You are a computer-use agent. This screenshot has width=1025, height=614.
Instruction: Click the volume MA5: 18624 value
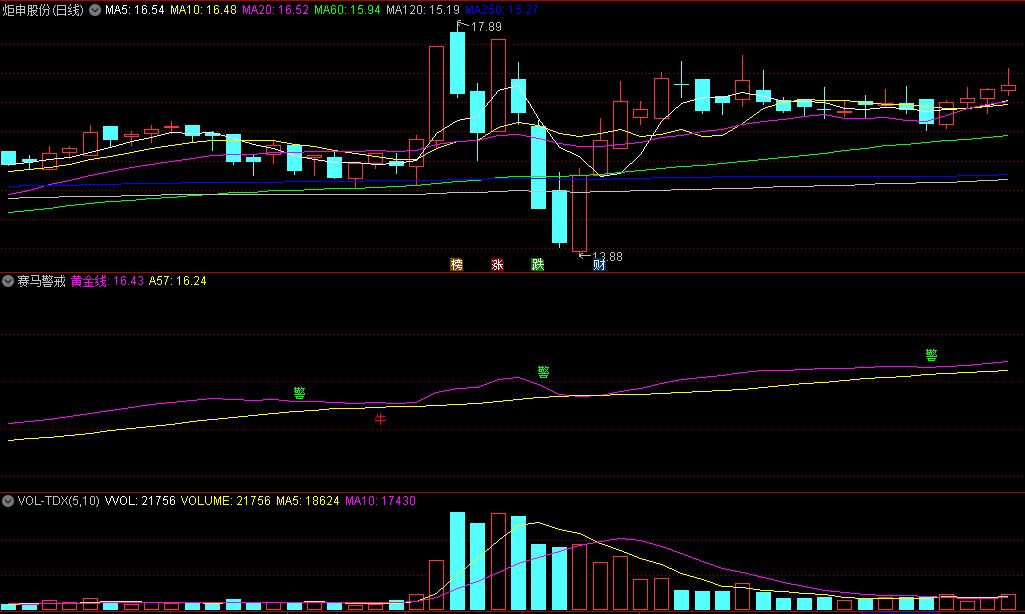(x=308, y=501)
